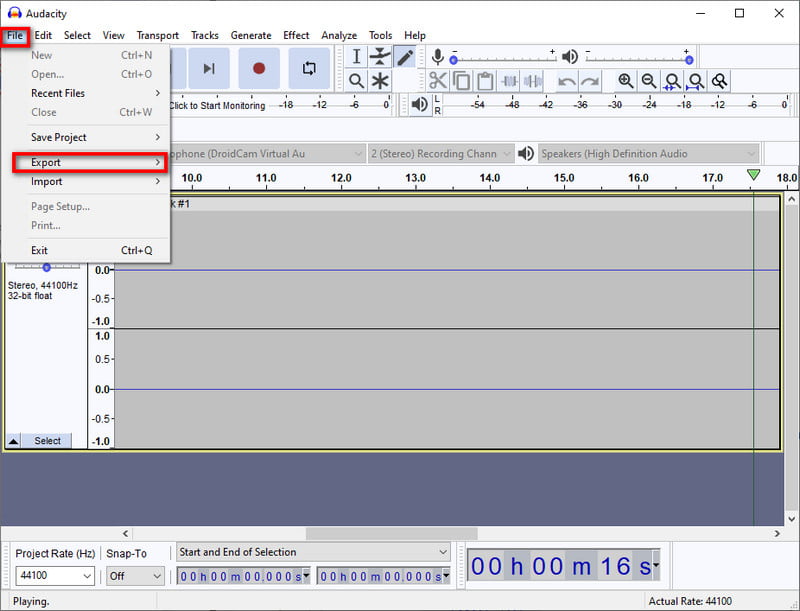Expand the Export submenu
Screen dimensions: 800x611
[x=90, y=162]
